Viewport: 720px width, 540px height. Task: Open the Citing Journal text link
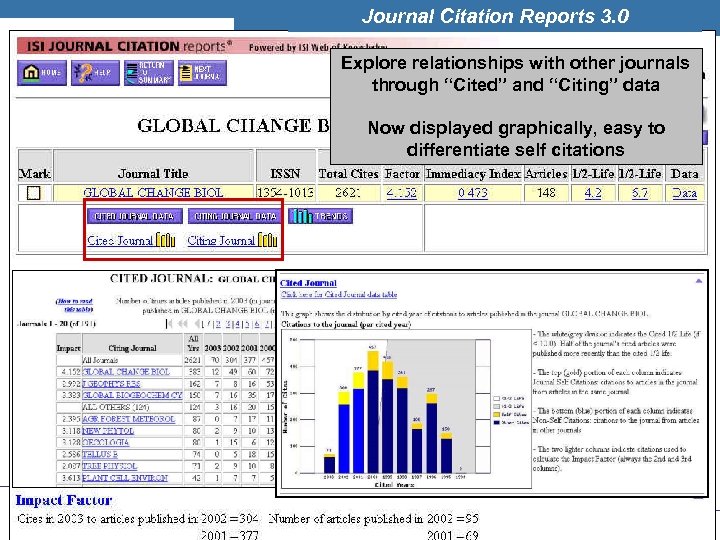221,241
